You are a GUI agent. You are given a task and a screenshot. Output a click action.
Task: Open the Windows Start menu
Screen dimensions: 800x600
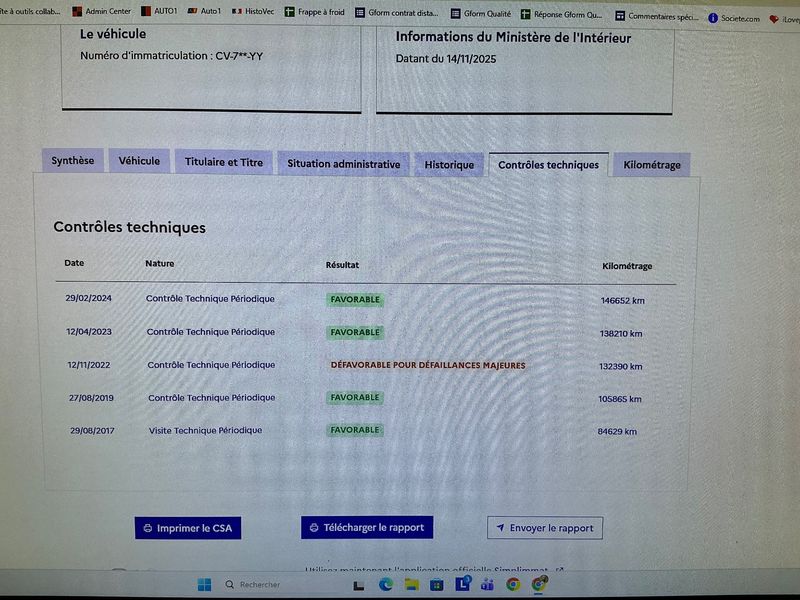[205, 584]
